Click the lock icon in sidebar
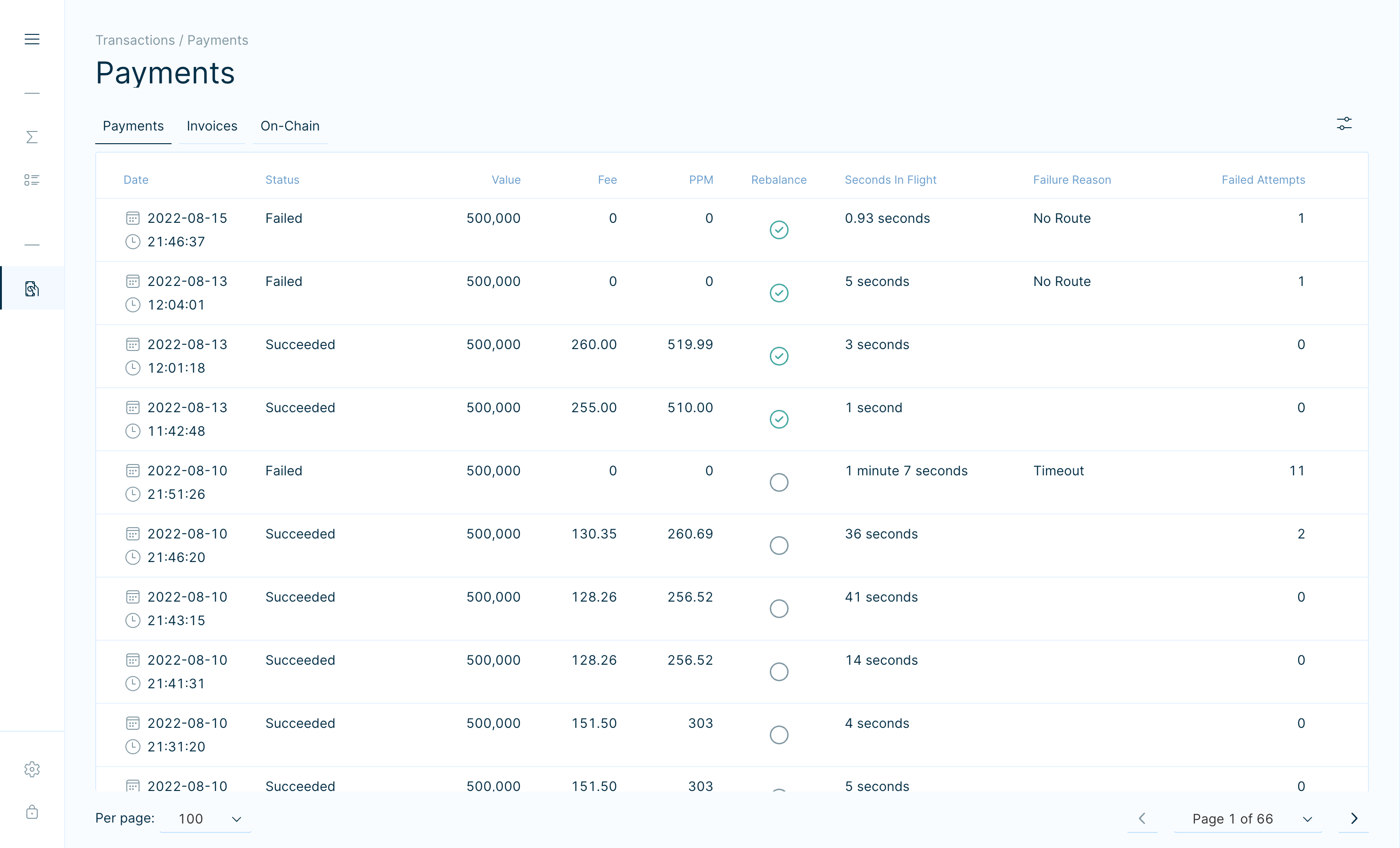The image size is (1400, 848). click(x=32, y=812)
